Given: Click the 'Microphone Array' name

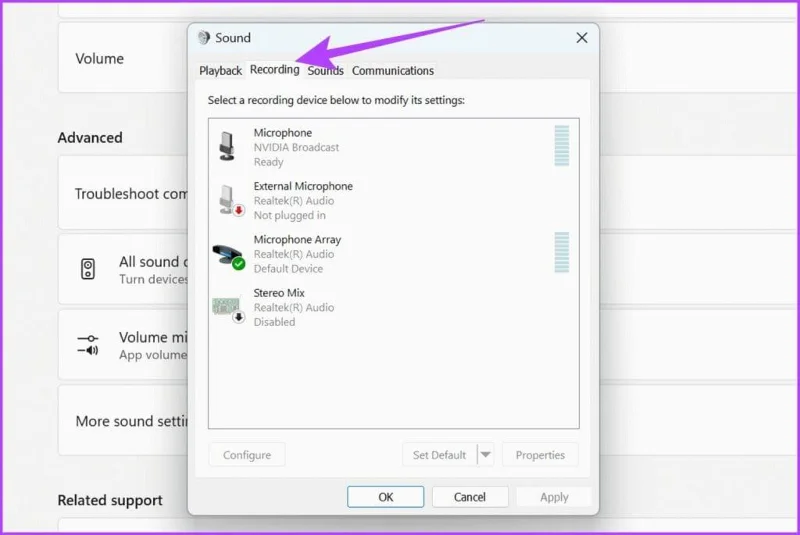Looking at the screenshot, I should pos(297,240).
